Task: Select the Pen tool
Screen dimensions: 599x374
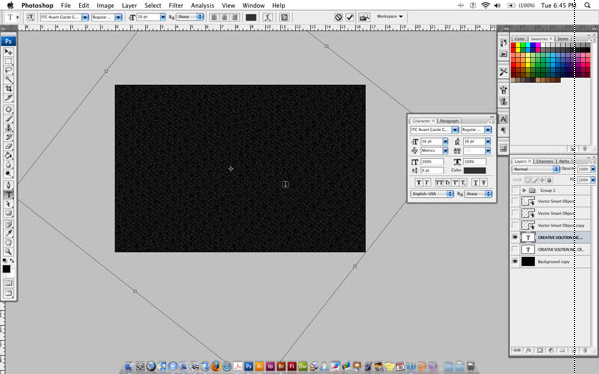Action: (x=8, y=185)
